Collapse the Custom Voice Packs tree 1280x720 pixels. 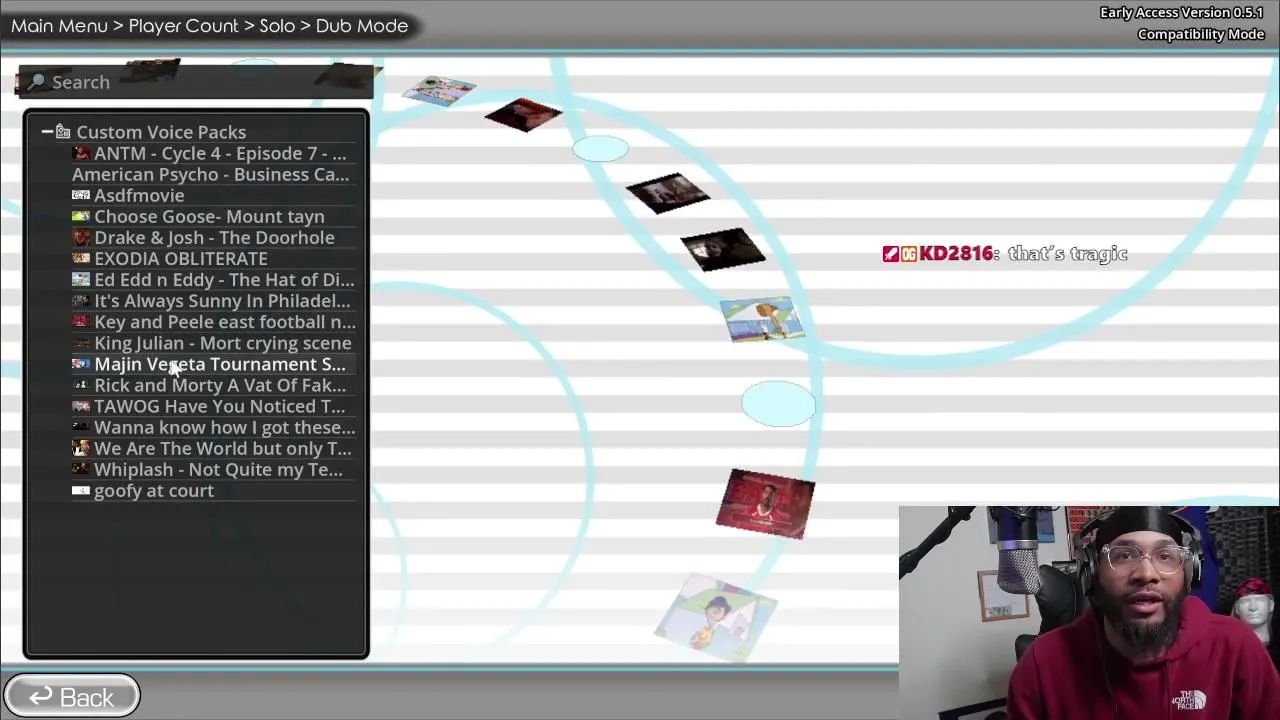[47, 131]
